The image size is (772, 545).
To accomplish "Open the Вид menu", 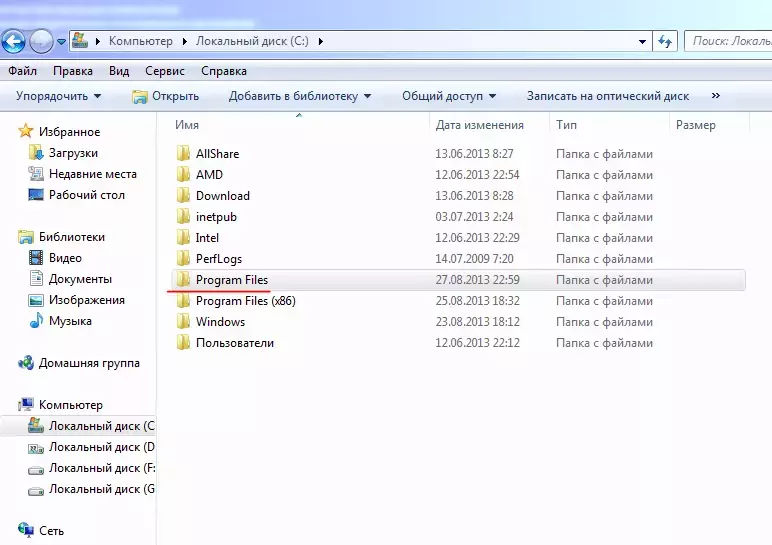I will coord(119,71).
